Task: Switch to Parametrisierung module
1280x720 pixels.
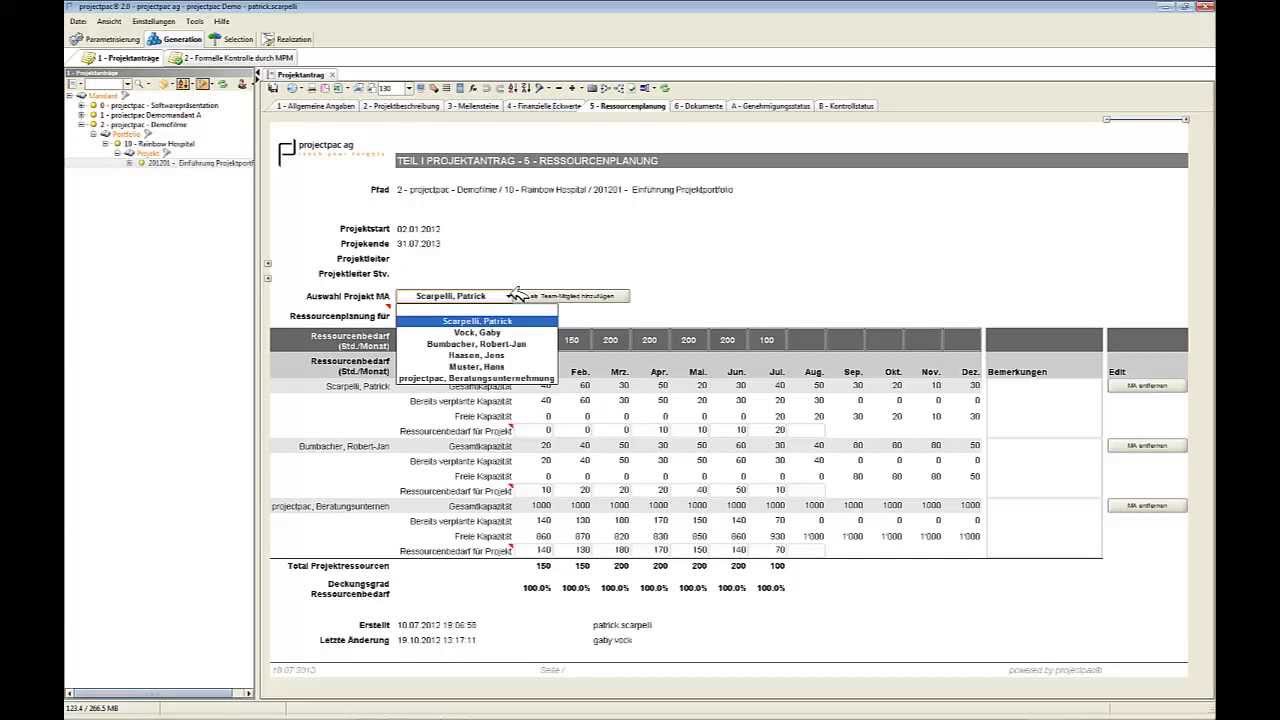Action: (x=106, y=39)
